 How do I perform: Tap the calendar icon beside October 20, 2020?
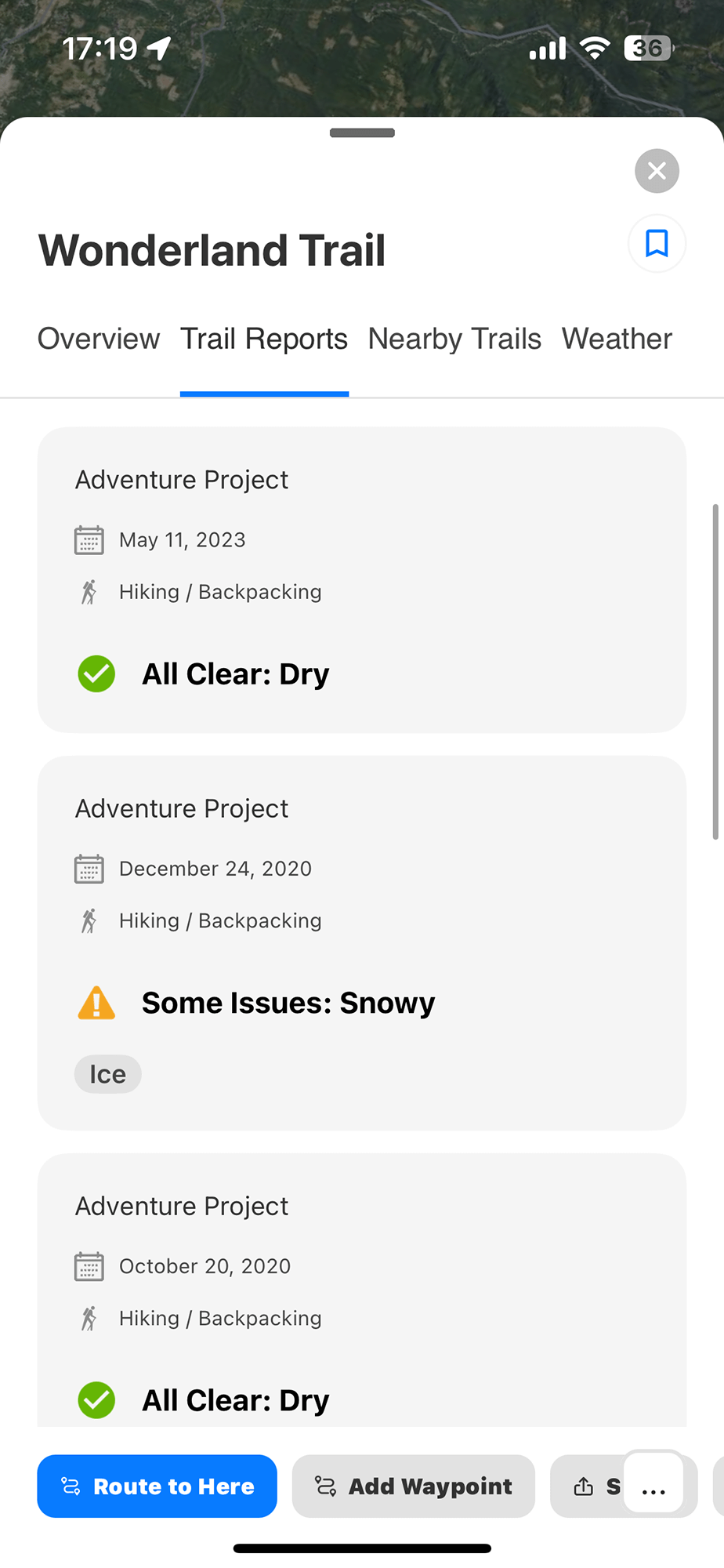pyautogui.click(x=89, y=1266)
